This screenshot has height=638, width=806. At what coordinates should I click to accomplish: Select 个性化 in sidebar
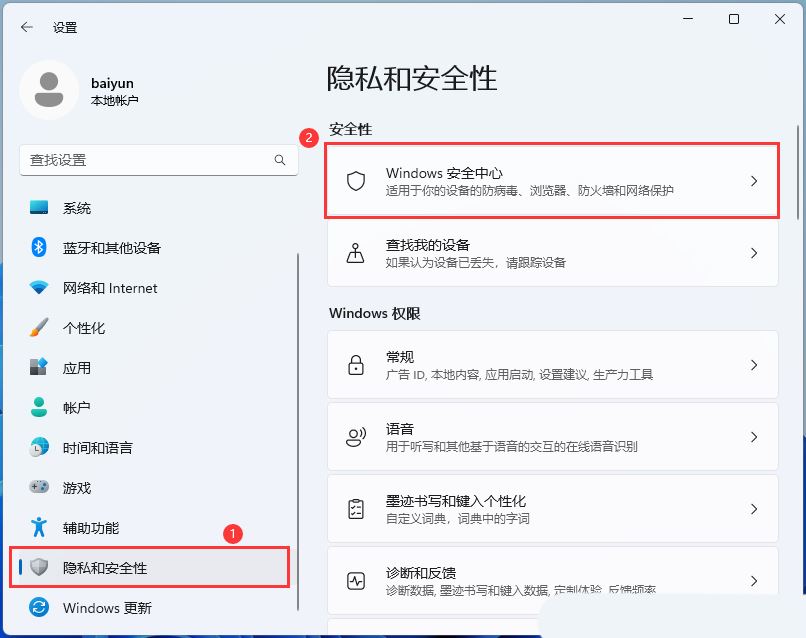coord(84,328)
